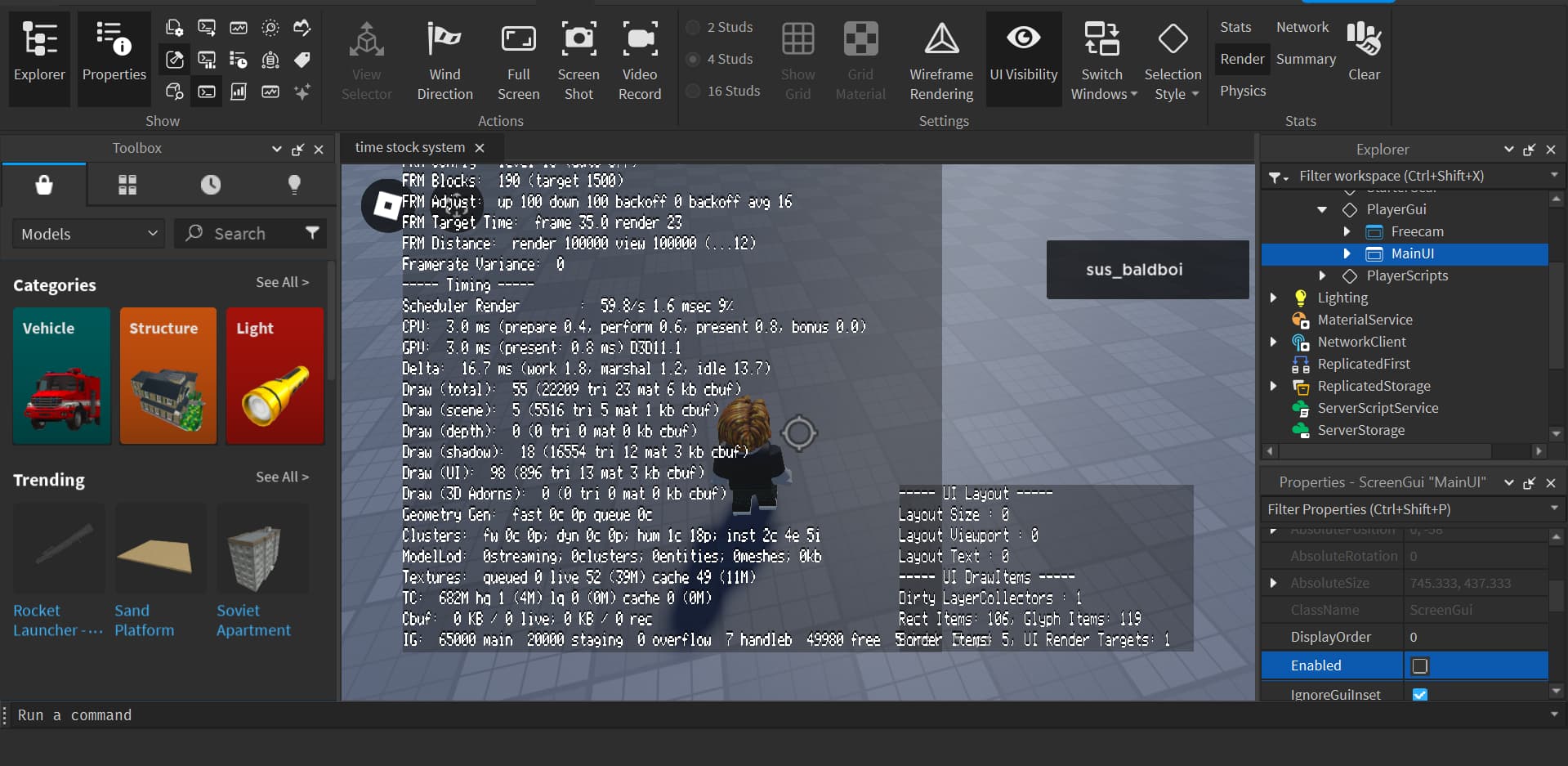Open the Summary stats
Viewport: 1568px width, 766px height.
(1306, 59)
